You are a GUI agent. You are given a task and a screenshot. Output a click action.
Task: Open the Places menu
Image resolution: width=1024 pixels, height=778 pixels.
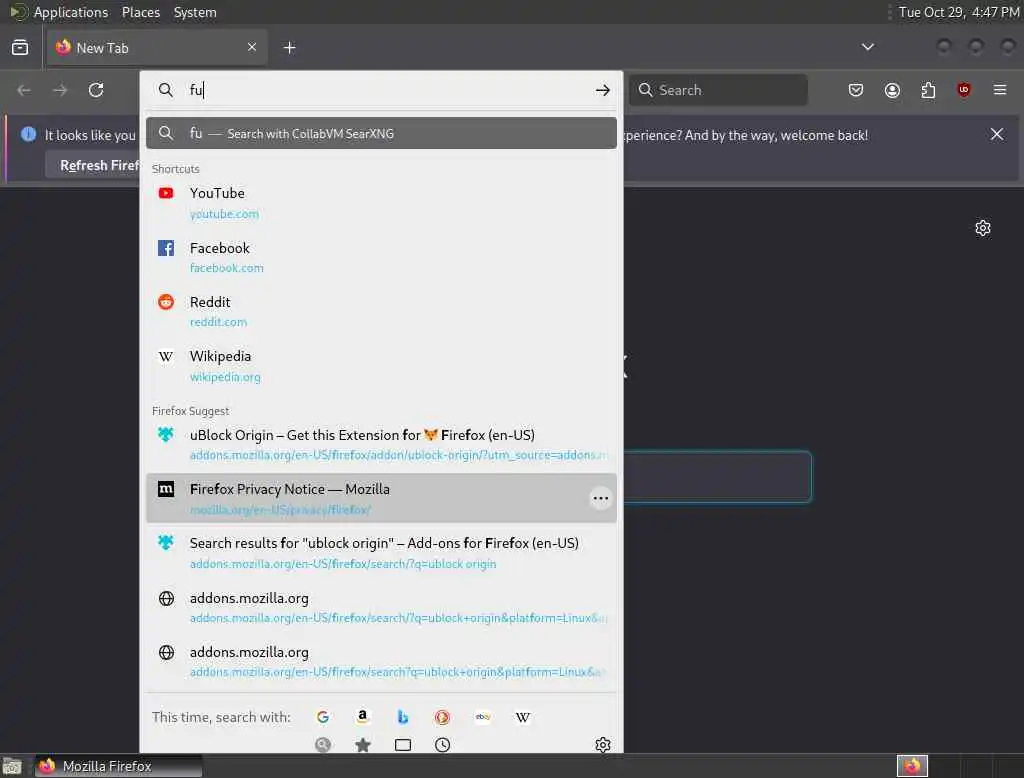[140, 12]
